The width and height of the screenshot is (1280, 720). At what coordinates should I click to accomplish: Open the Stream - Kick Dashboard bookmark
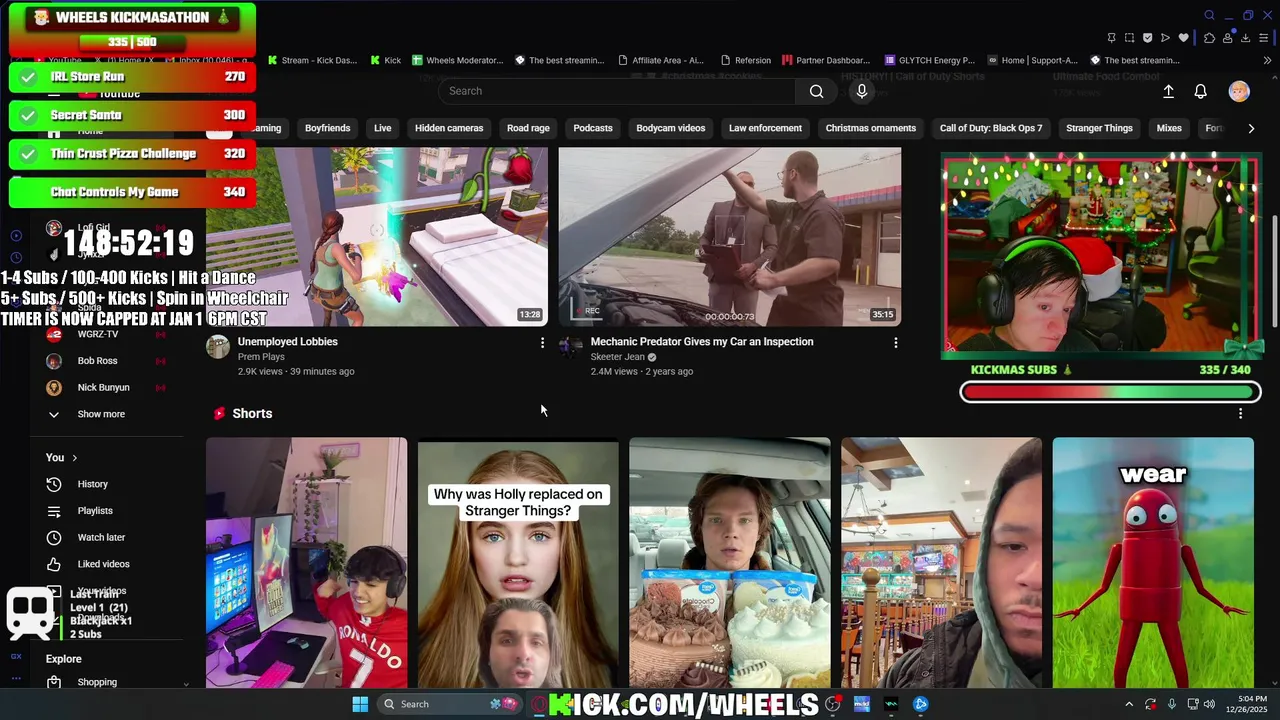point(312,60)
